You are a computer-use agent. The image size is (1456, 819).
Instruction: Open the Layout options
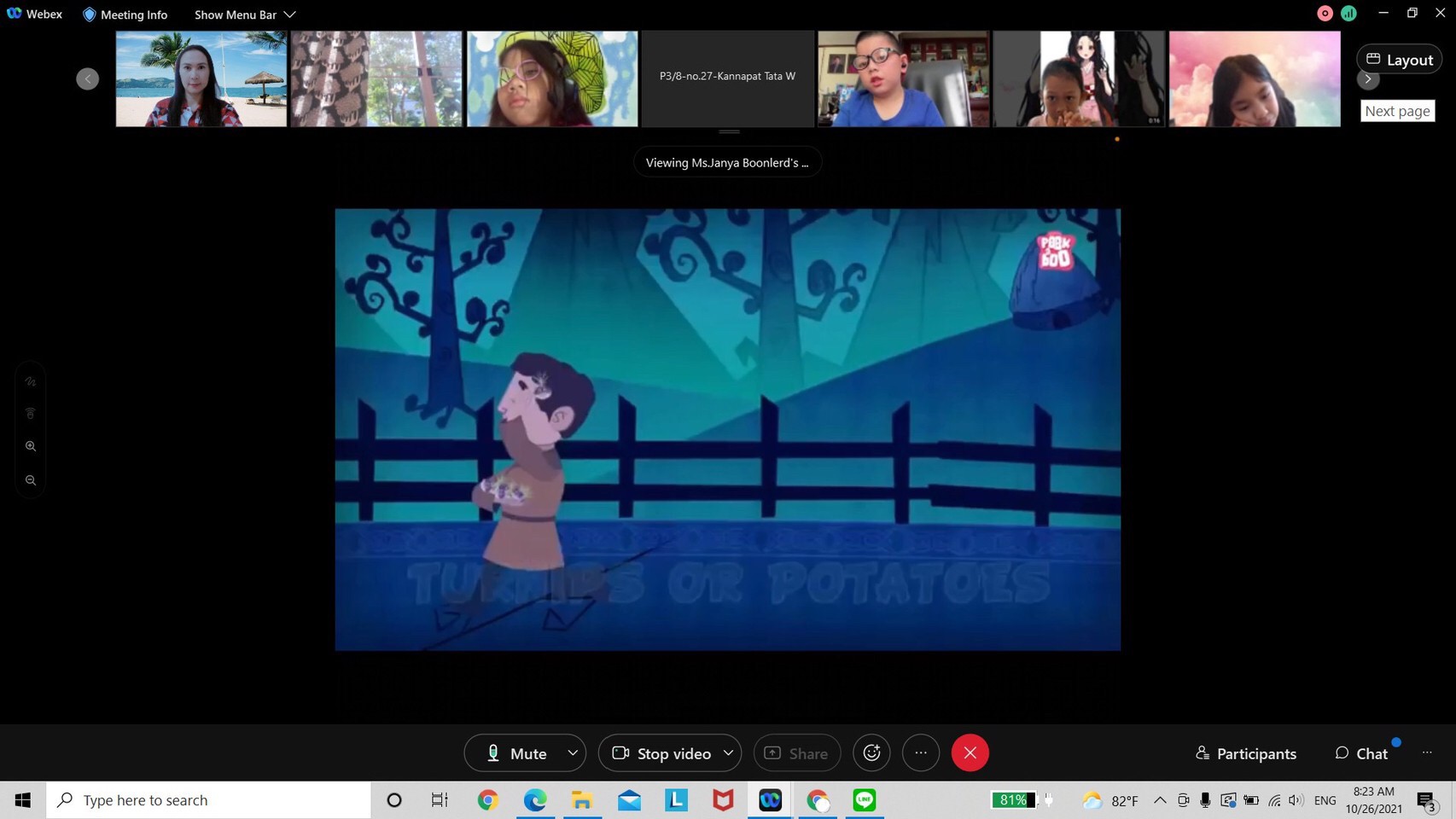[1400, 60]
